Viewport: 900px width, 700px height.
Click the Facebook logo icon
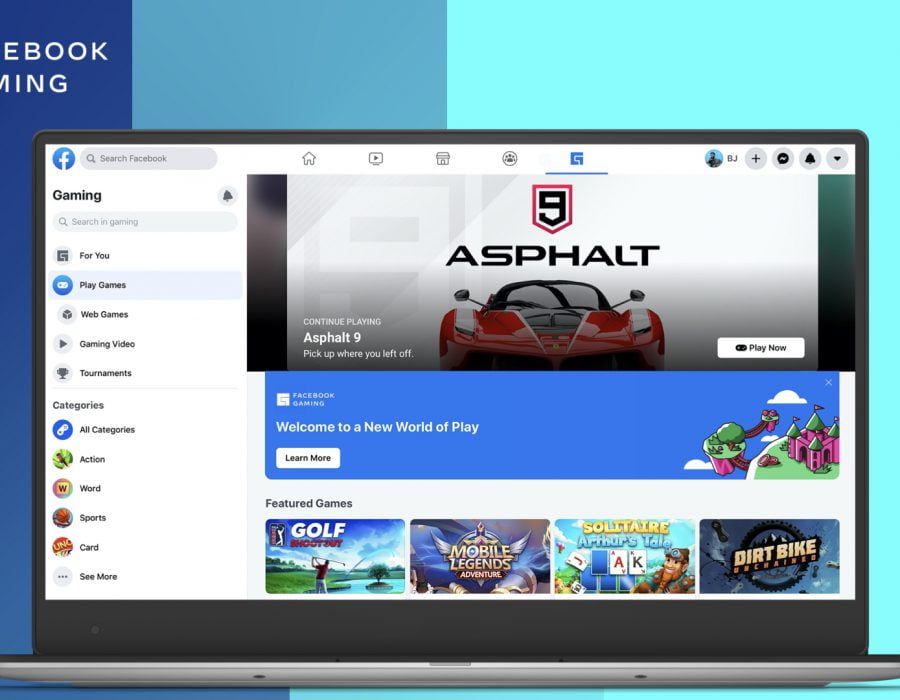click(x=64, y=159)
